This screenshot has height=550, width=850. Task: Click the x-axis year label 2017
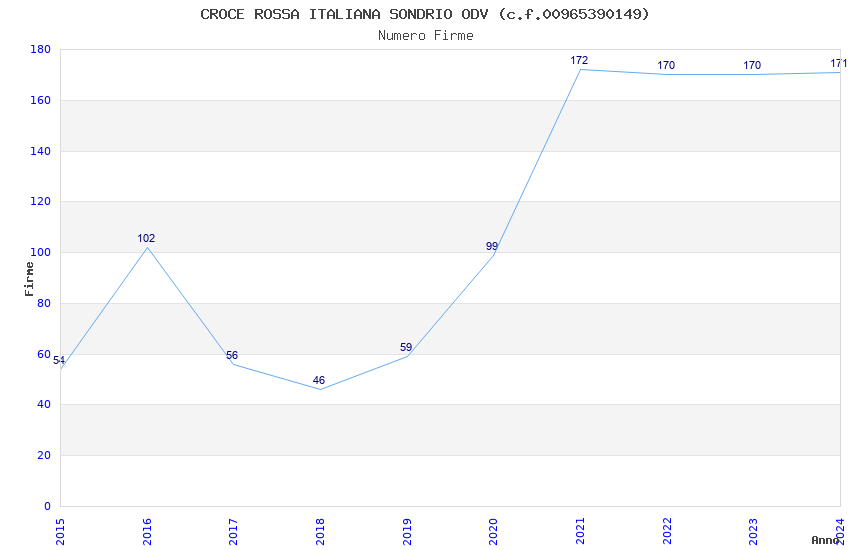point(234,532)
